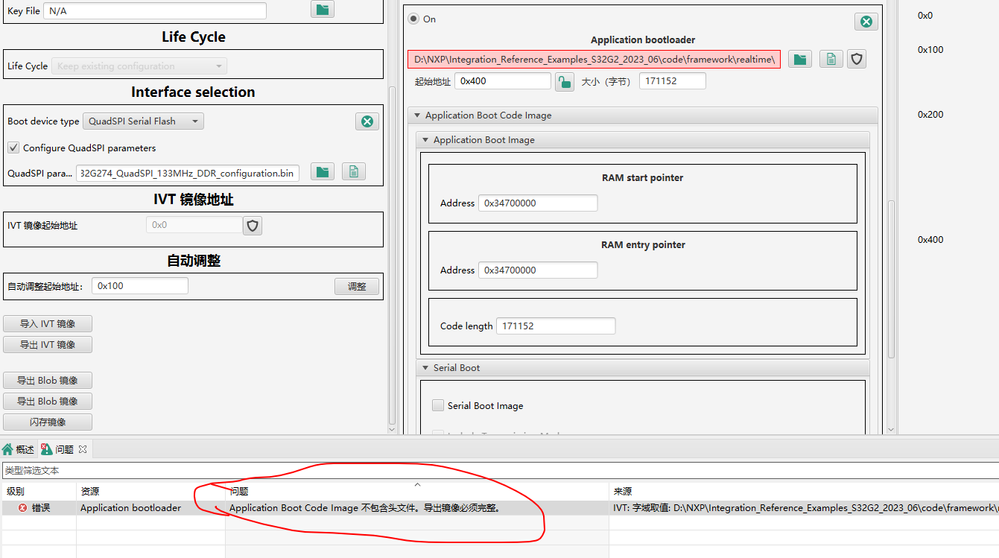Remove boot device with green X icon

coord(367,121)
